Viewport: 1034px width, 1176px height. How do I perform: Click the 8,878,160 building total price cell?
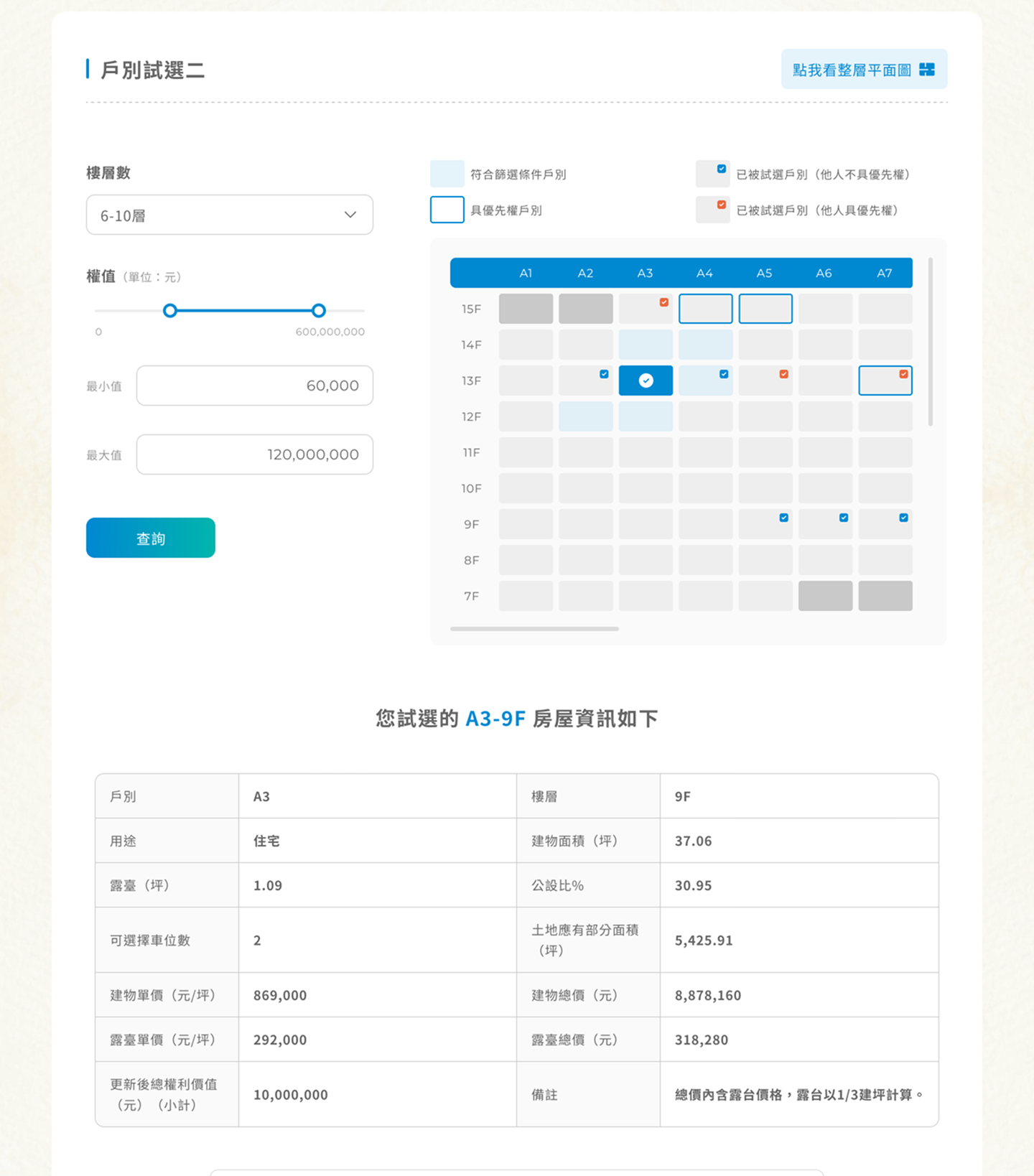pos(799,995)
